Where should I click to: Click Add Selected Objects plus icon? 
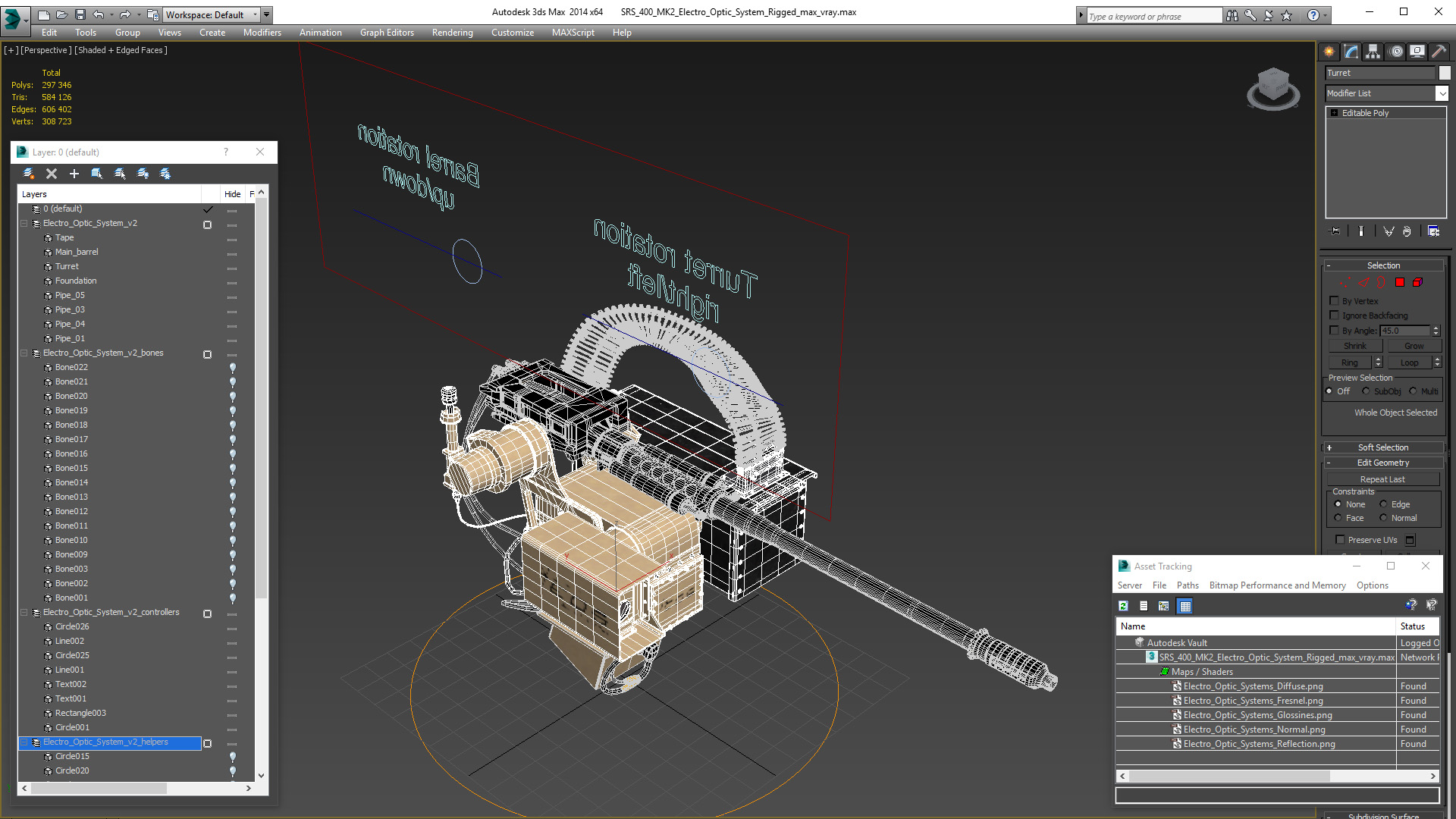(74, 174)
